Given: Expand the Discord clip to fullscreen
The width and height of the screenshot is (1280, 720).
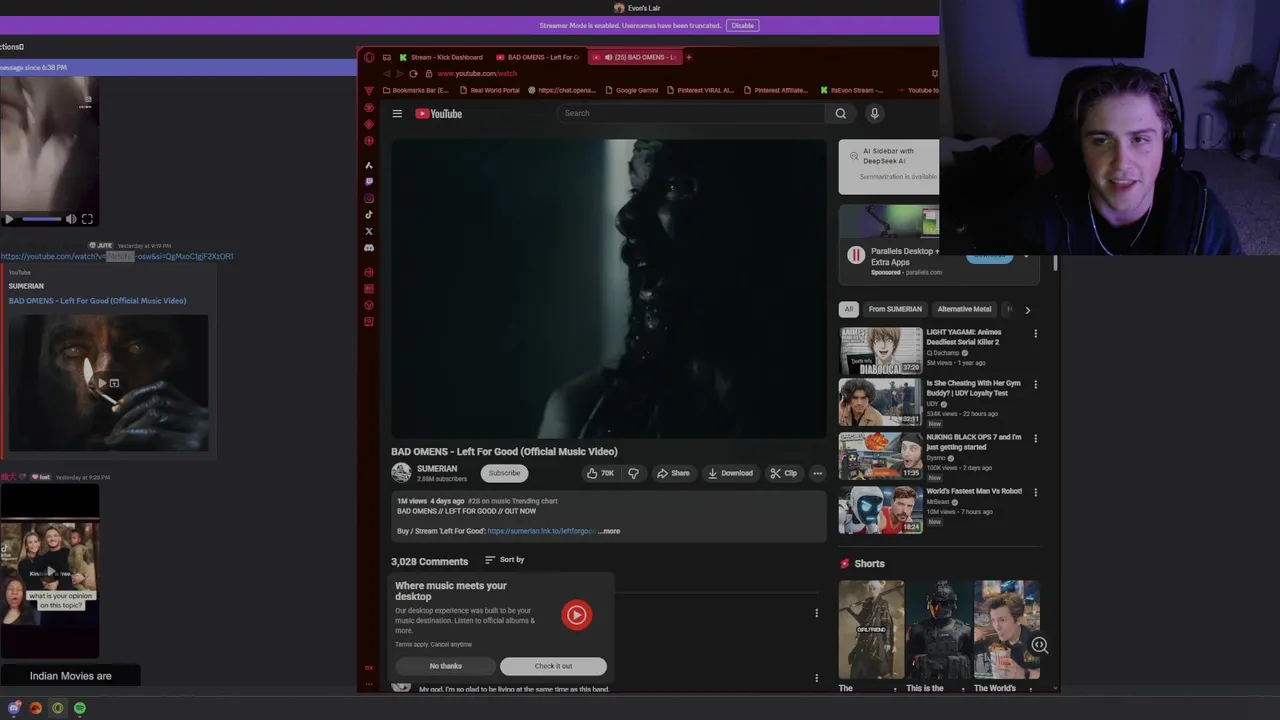Looking at the screenshot, I should coord(87,219).
